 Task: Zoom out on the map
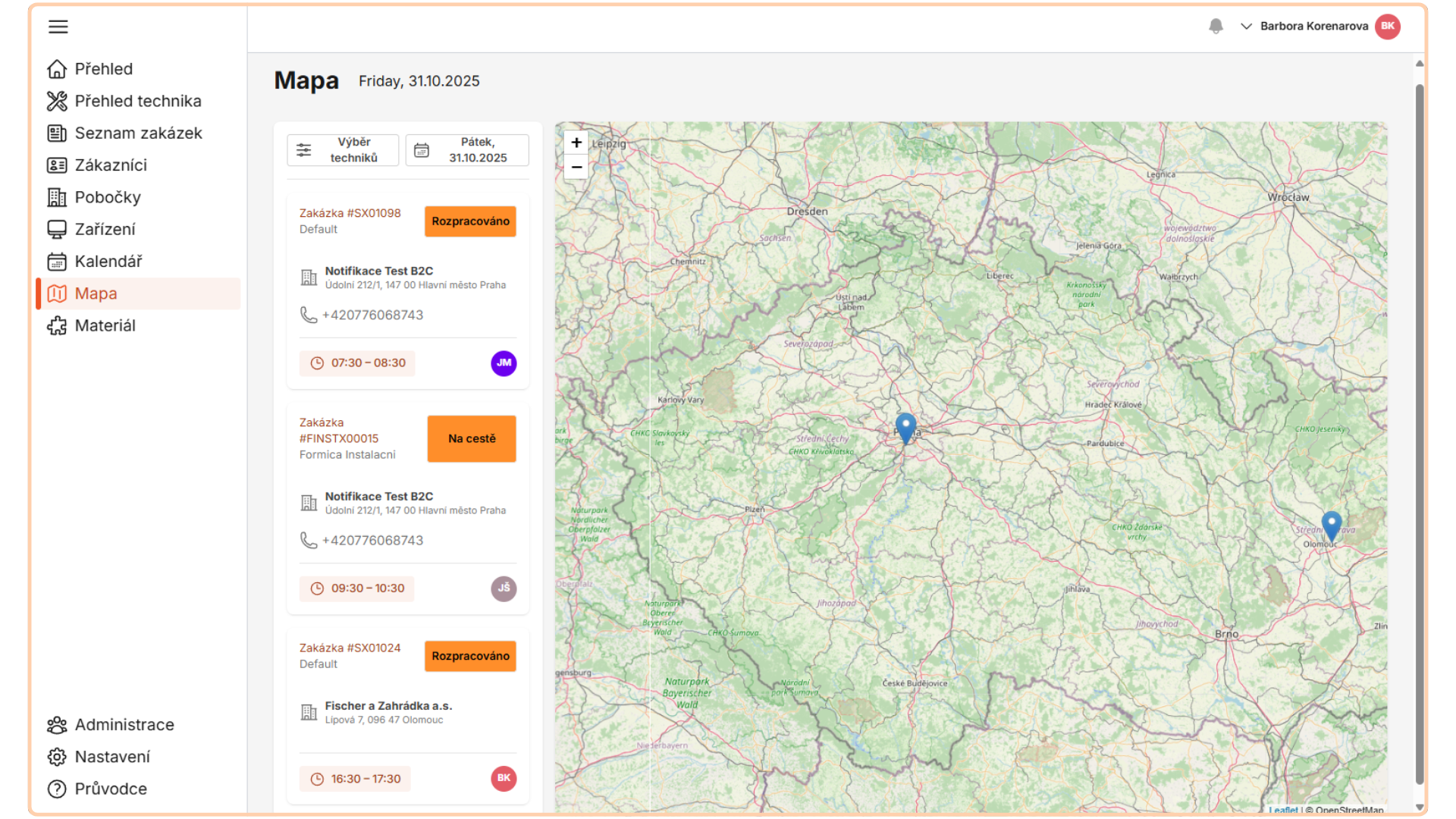[x=576, y=167]
